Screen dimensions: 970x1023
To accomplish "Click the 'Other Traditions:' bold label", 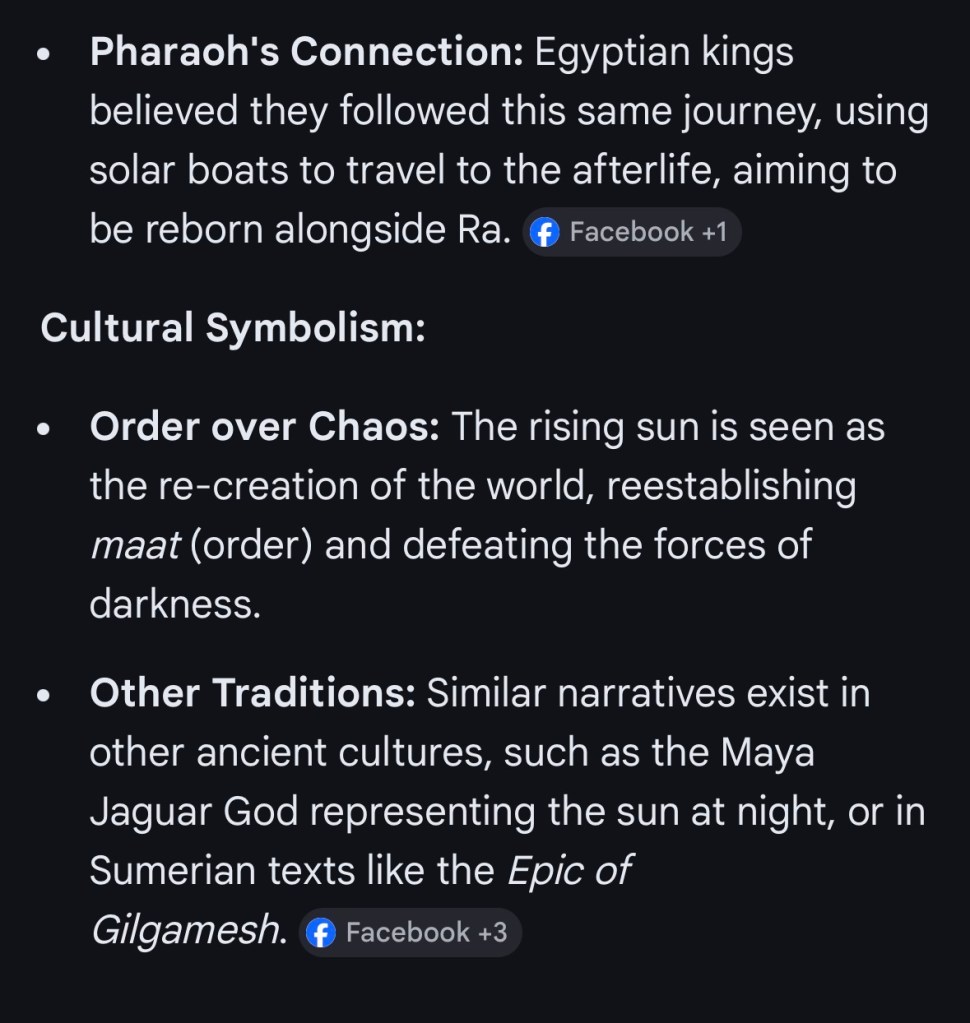I will pos(252,693).
